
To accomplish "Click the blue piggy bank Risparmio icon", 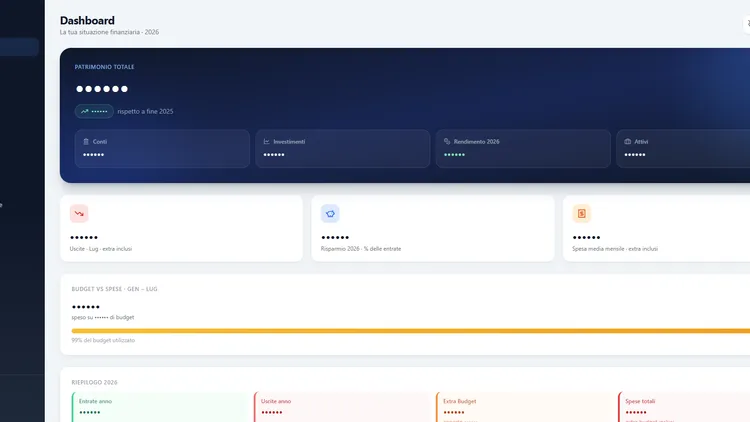I will (x=330, y=213).
